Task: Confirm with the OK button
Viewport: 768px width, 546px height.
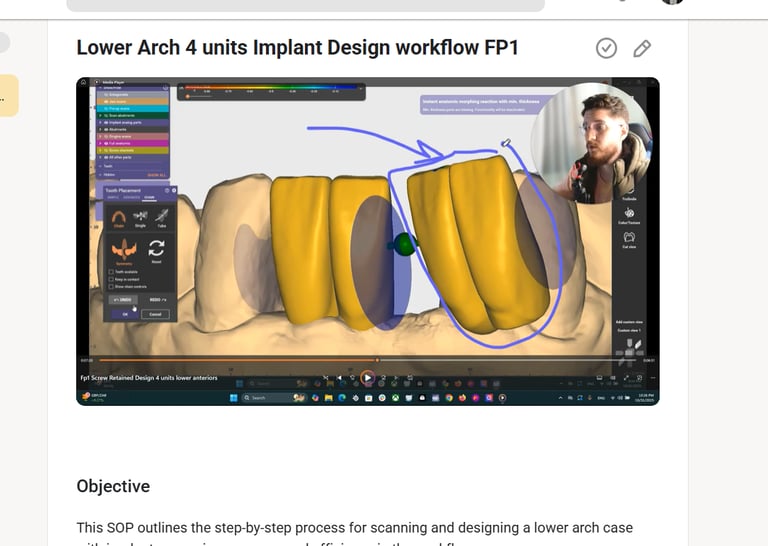Action: click(x=125, y=314)
